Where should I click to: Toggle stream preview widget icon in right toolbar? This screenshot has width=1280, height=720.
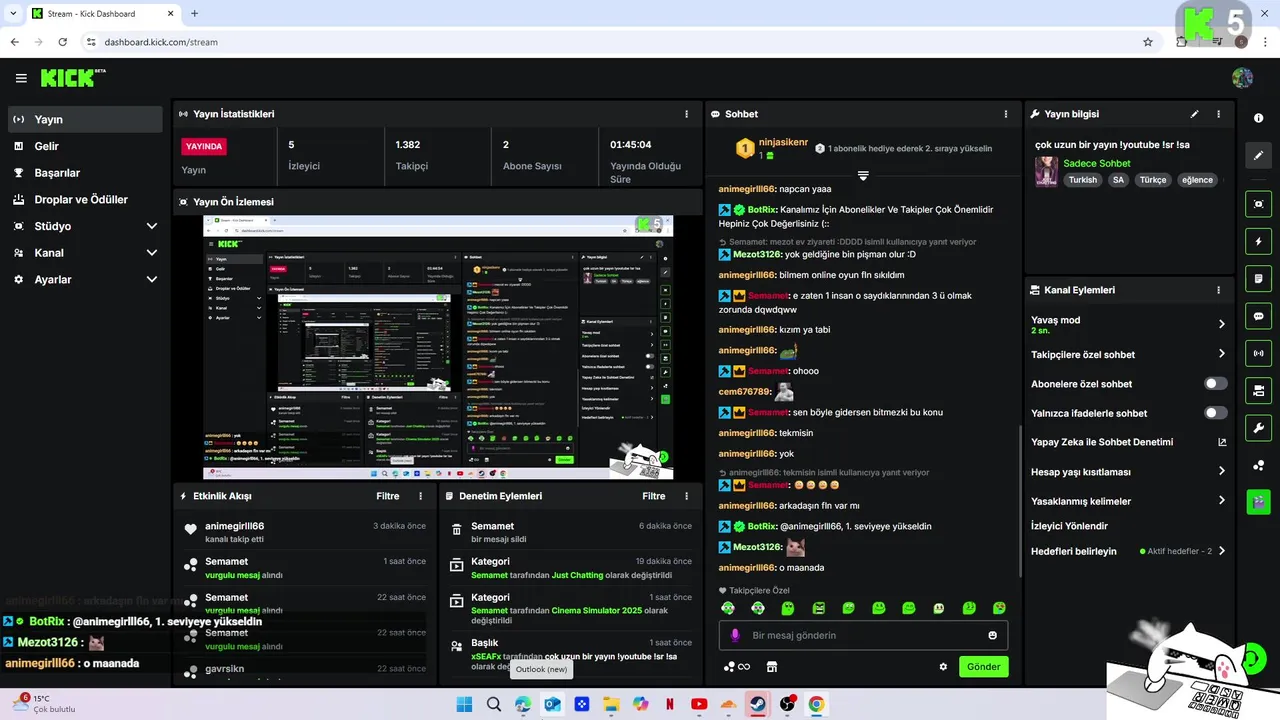point(1258,204)
